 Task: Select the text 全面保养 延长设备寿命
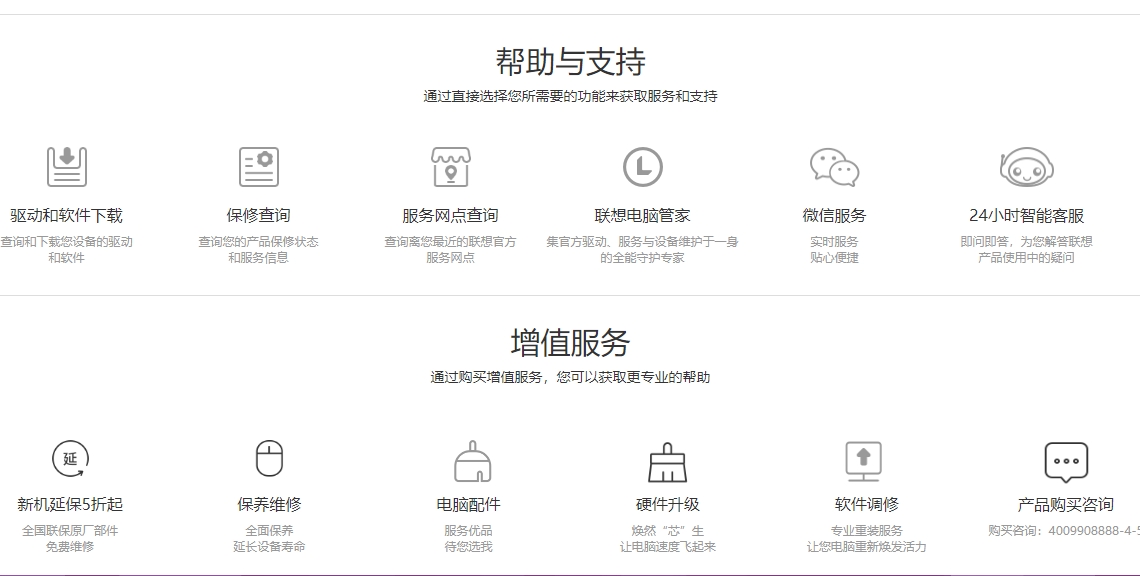[x=269, y=538]
